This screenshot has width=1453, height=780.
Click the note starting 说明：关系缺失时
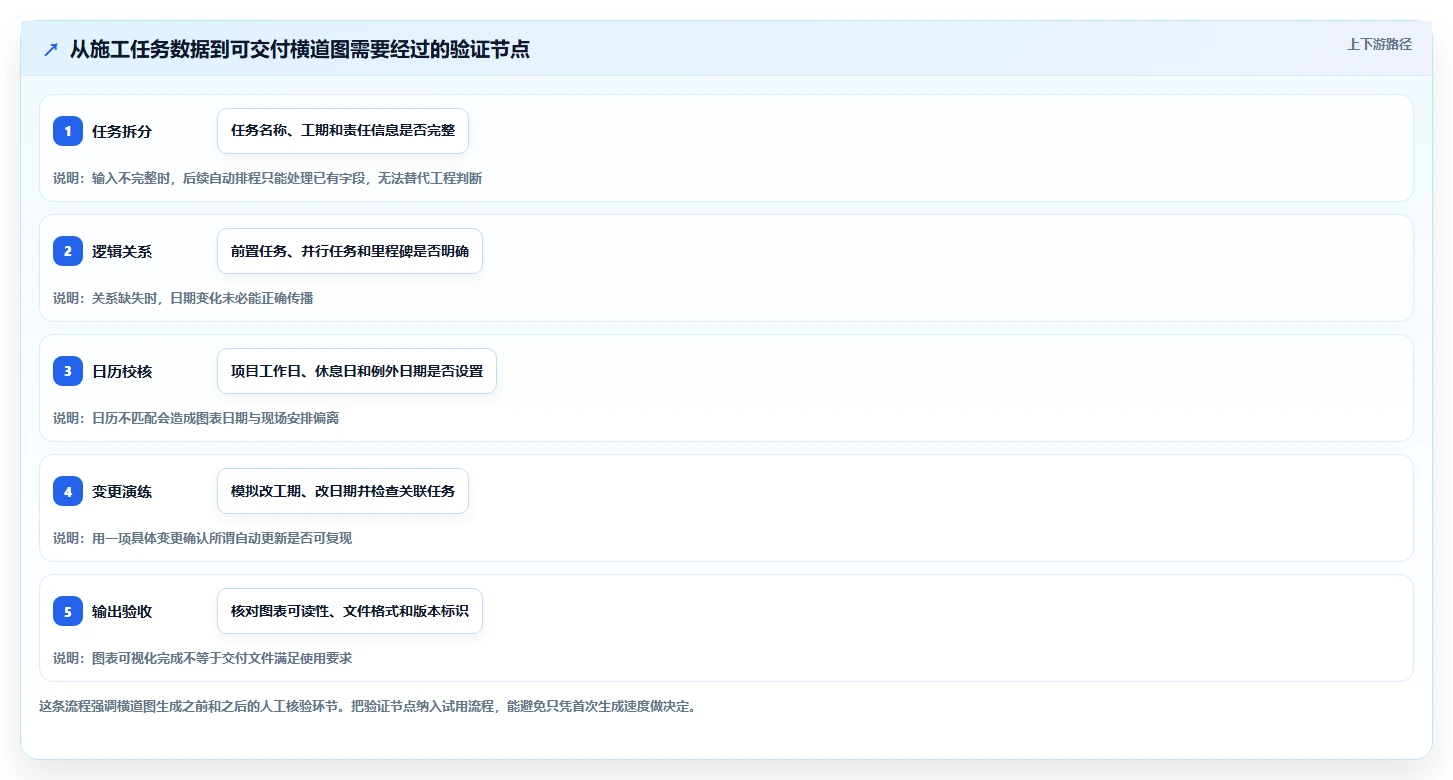pyautogui.click(x=183, y=298)
